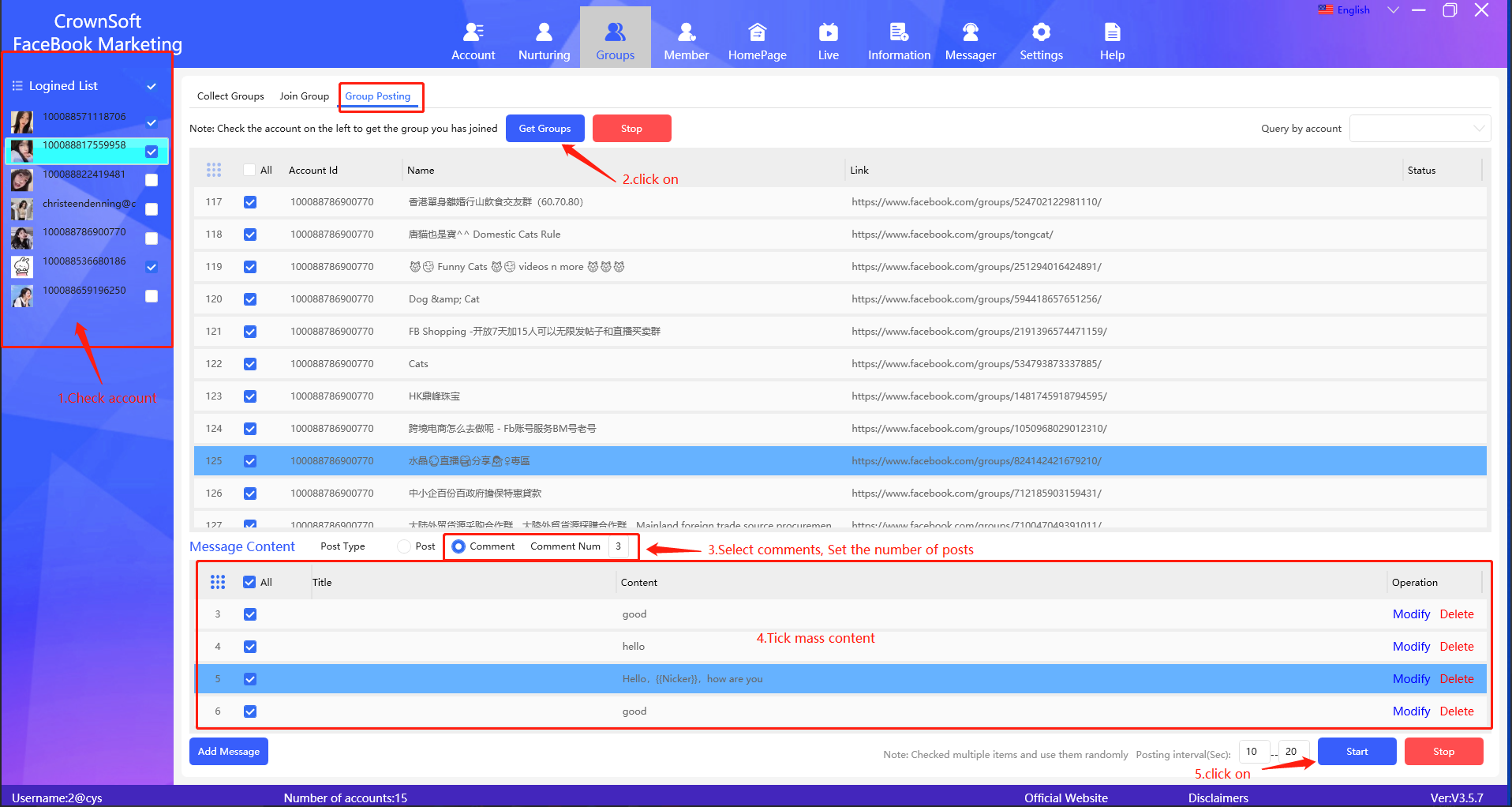
Task: Open the Messager module icon
Action: [x=970, y=32]
